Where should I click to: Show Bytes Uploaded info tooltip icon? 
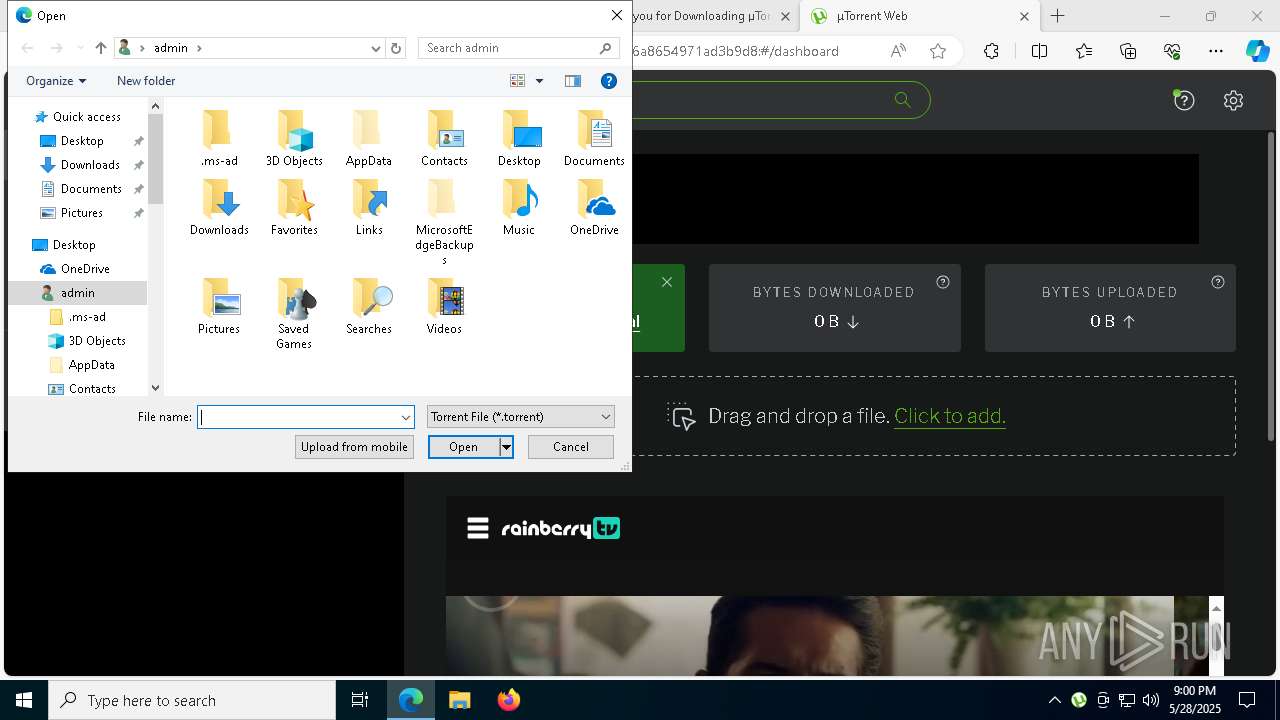1217,282
